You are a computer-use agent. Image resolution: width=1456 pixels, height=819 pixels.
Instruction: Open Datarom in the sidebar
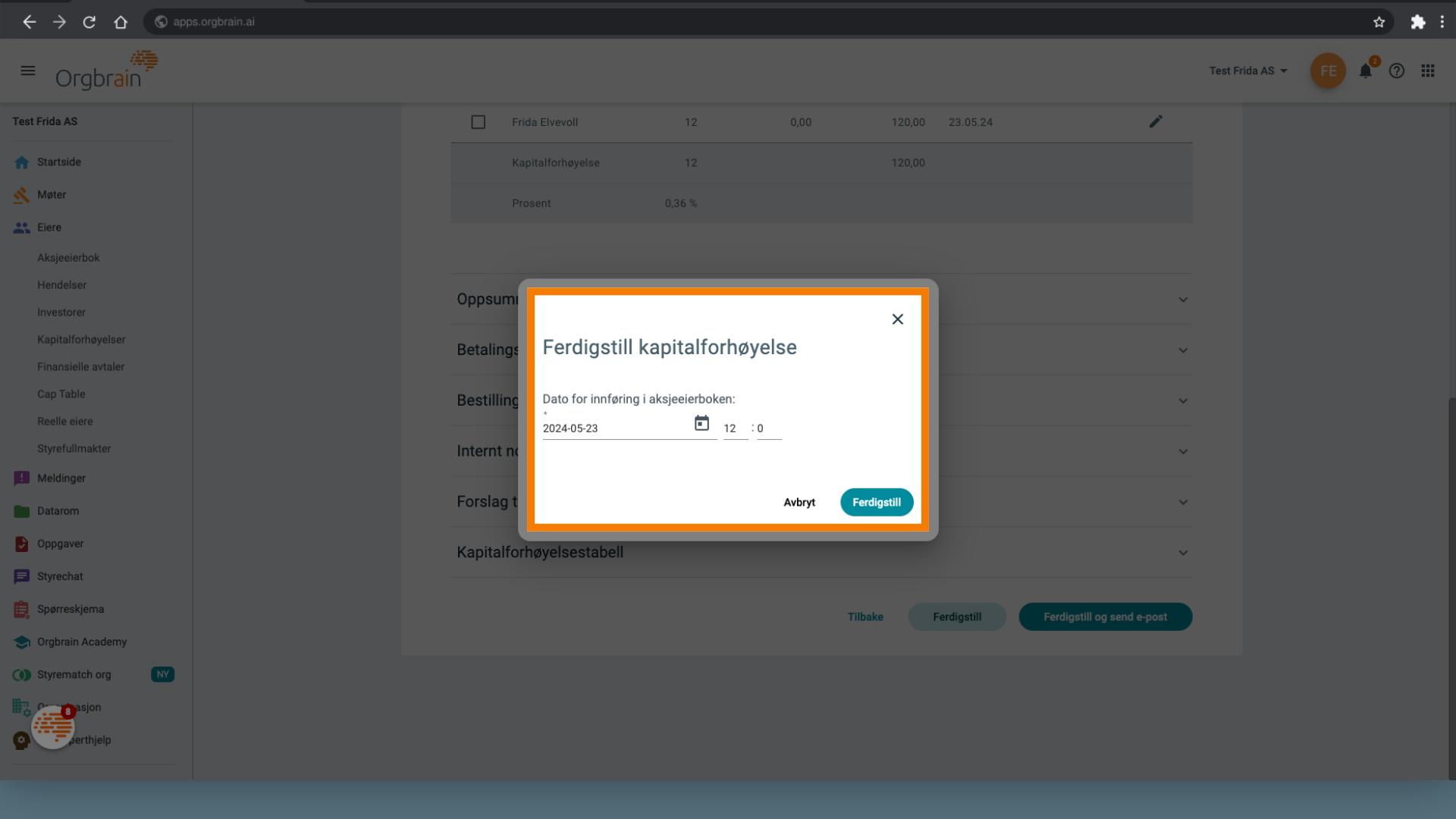point(58,511)
